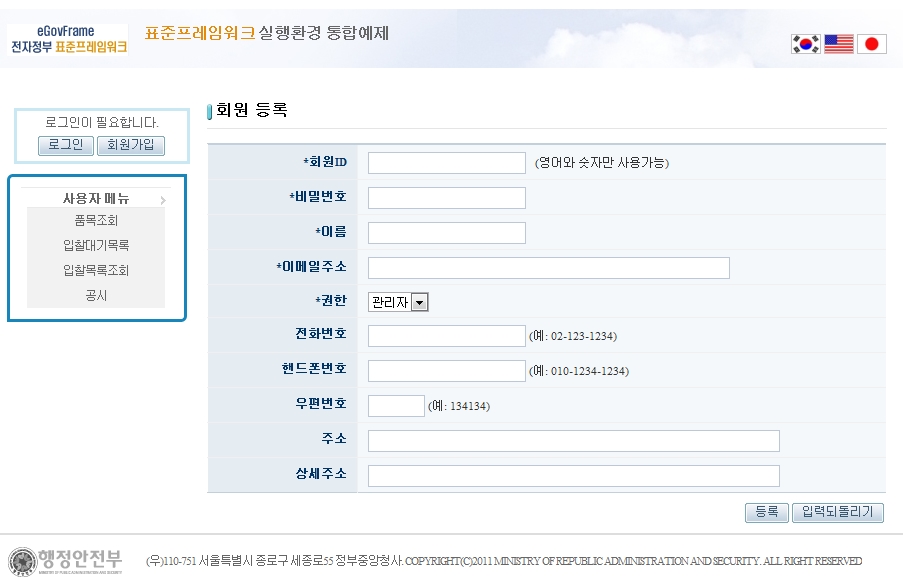Click the United States flag icon
This screenshot has height=579, width=903.
coord(838,44)
